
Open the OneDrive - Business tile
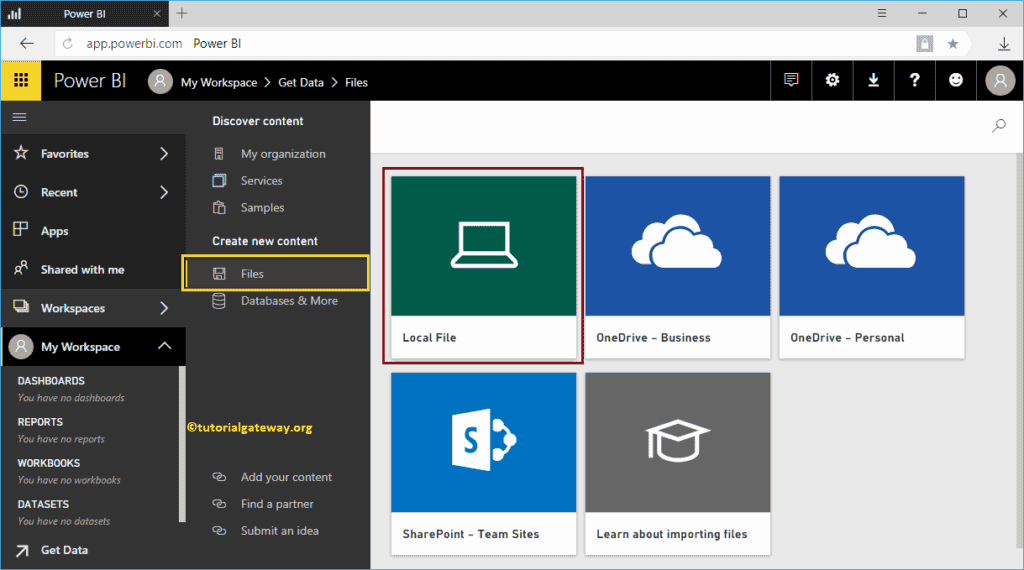677,267
